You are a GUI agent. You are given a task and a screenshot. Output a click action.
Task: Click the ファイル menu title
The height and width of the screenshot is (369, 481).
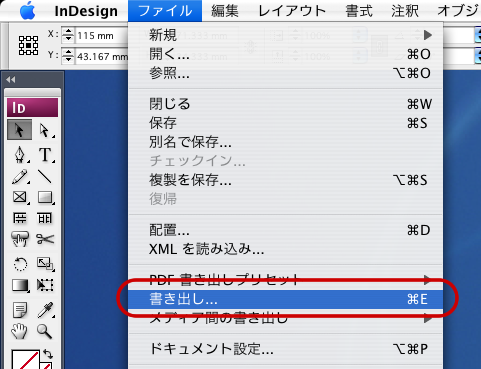click(165, 11)
